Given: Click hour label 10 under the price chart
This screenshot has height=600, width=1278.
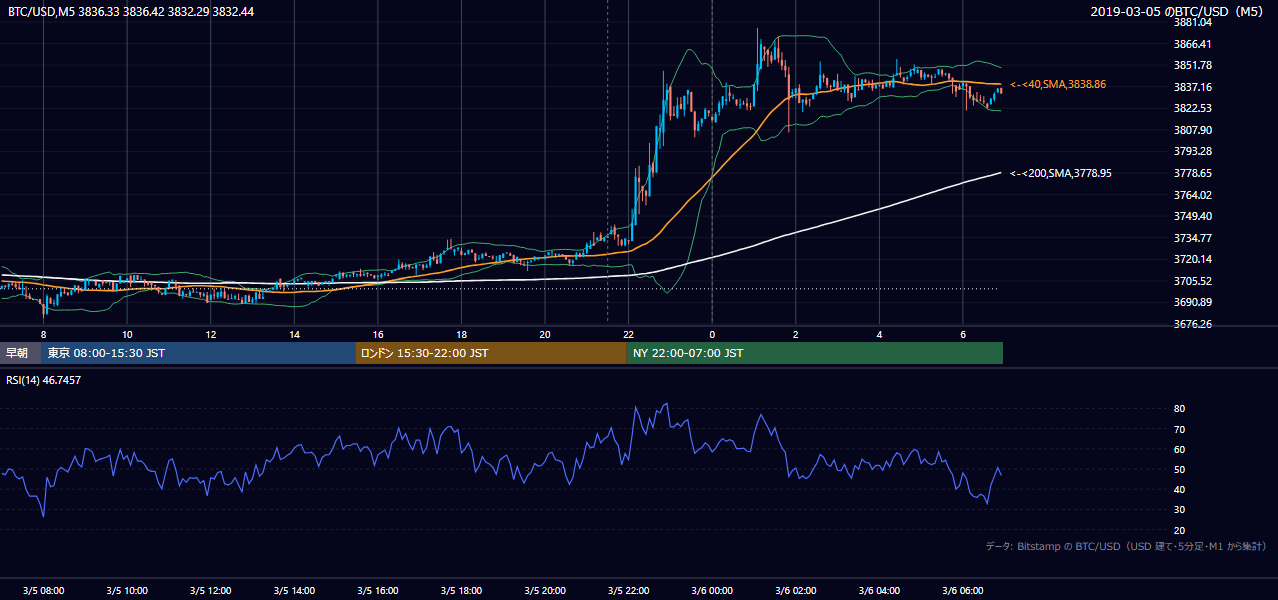Looking at the screenshot, I should tap(127, 334).
